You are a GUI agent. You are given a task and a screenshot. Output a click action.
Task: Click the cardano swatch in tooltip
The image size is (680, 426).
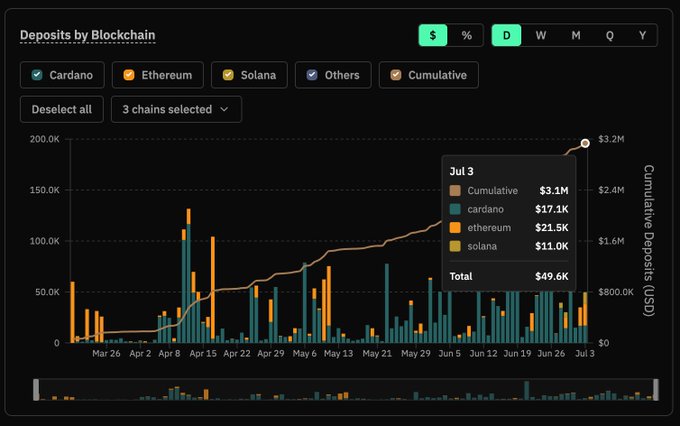click(455, 209)
